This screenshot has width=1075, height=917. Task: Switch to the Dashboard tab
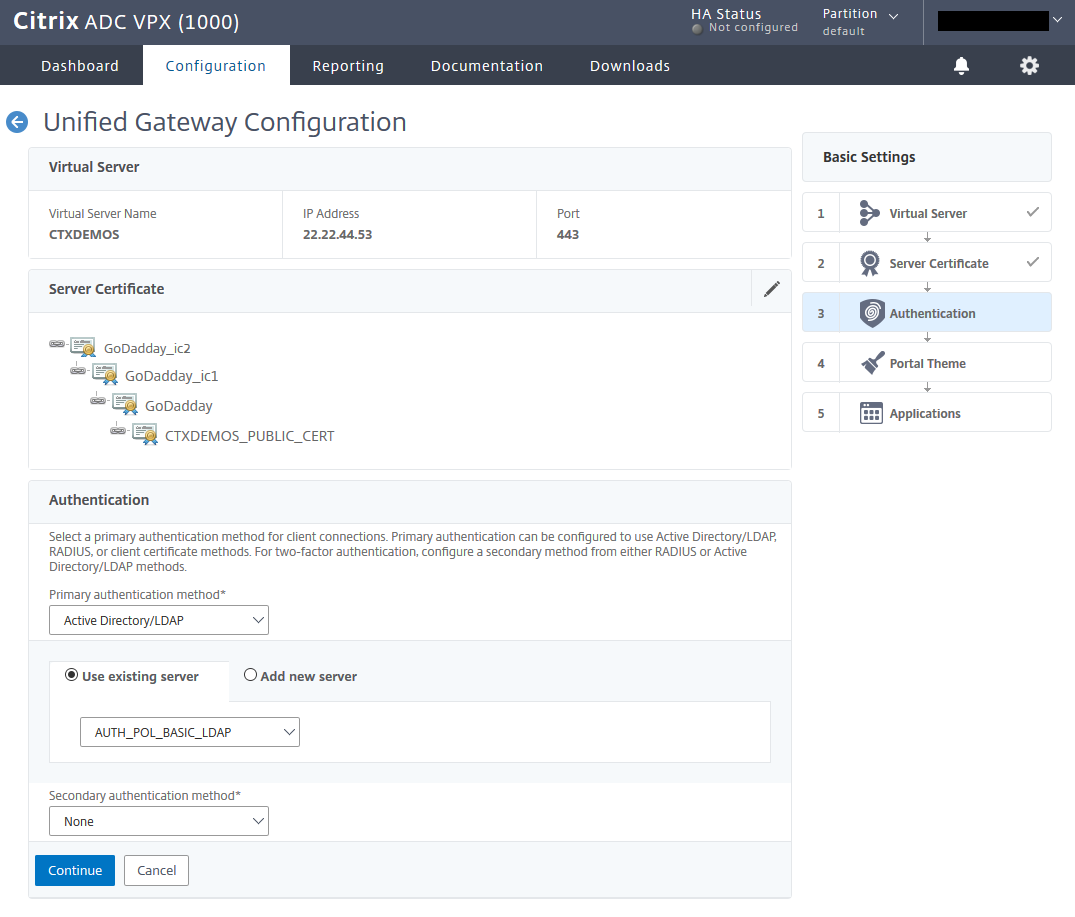pyautogui.click(x=80, y=66)
